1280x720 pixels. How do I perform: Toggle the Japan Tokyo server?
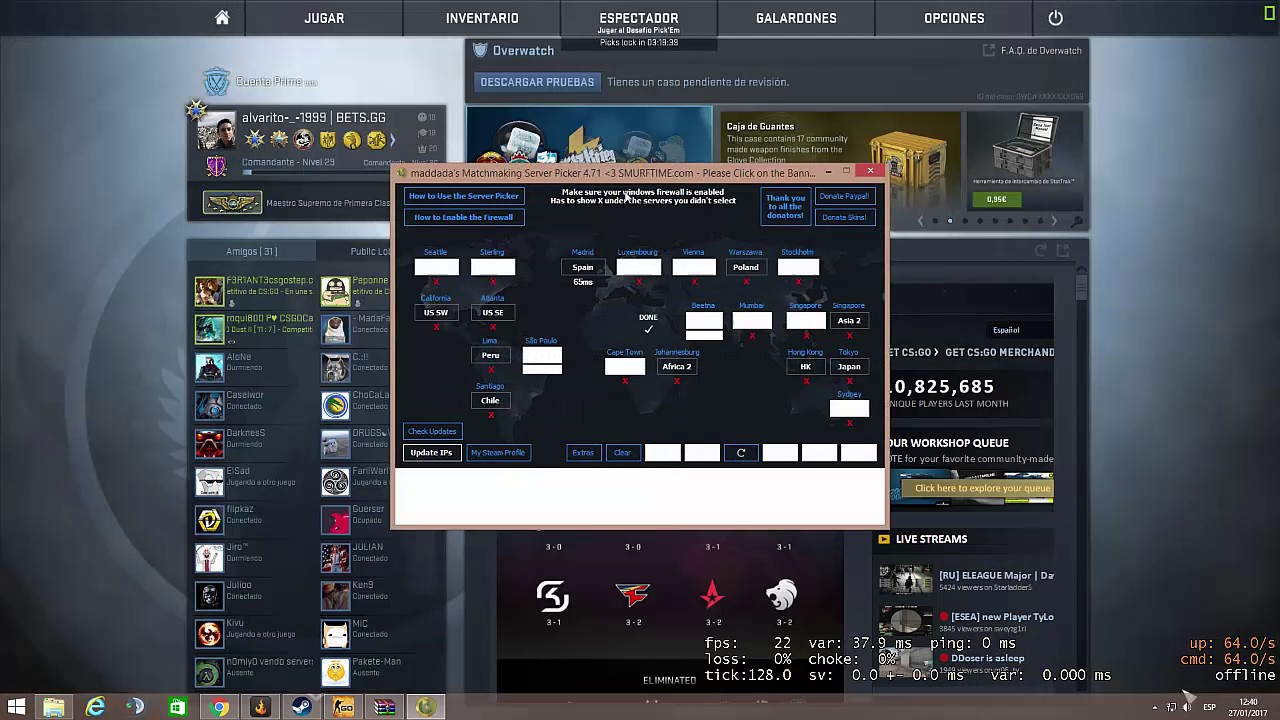pos(849,366)
